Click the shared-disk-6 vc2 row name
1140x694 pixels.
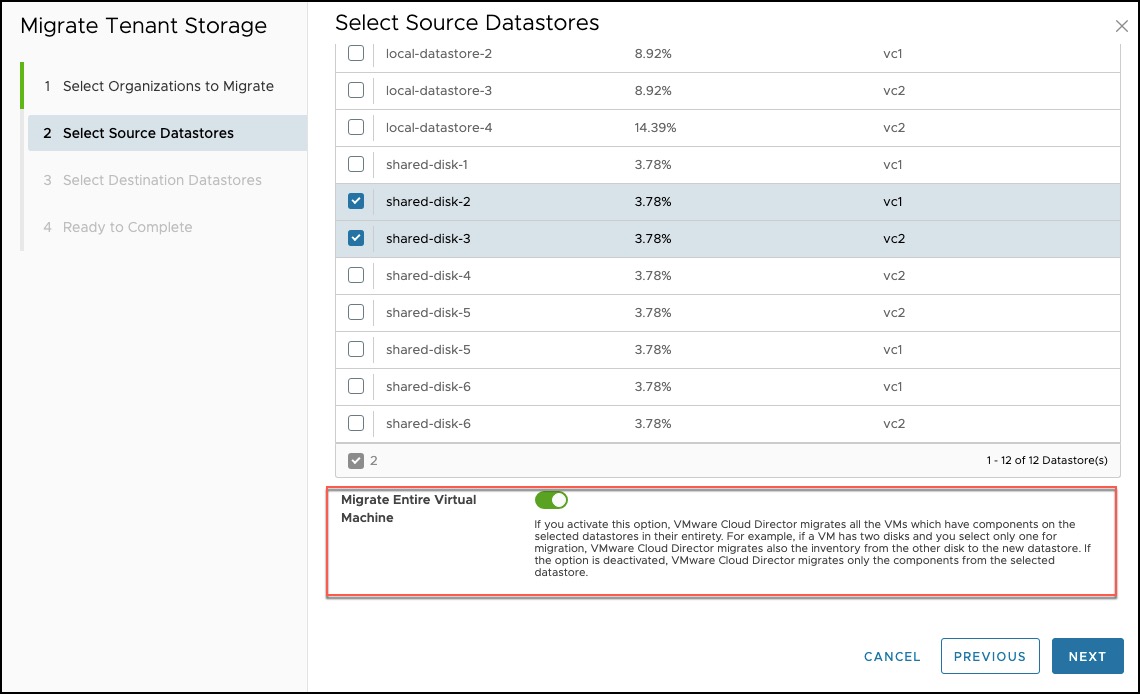428,424
